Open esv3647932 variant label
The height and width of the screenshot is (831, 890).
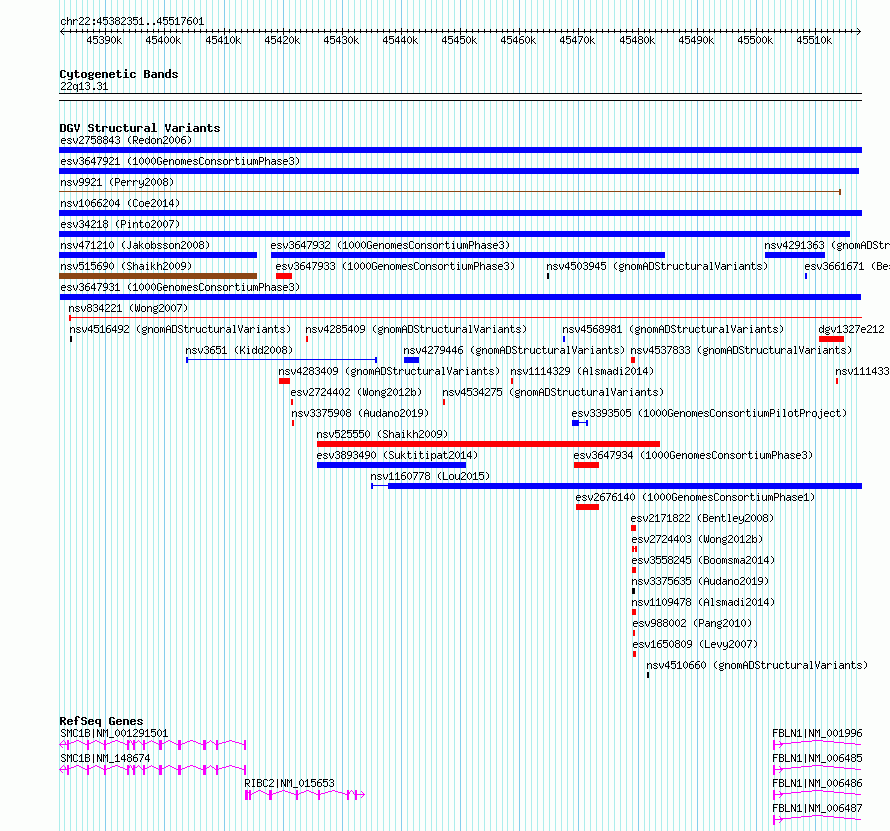coord(390,245)
